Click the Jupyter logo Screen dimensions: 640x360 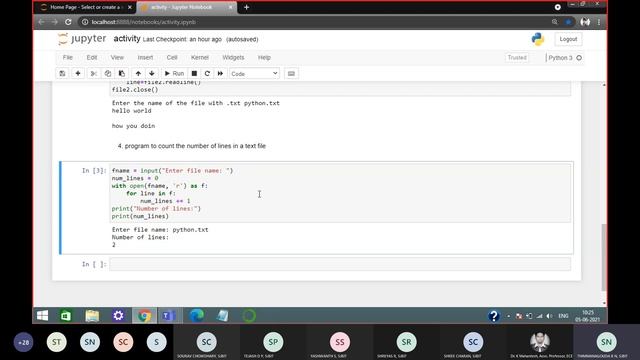tap(82, 39)
